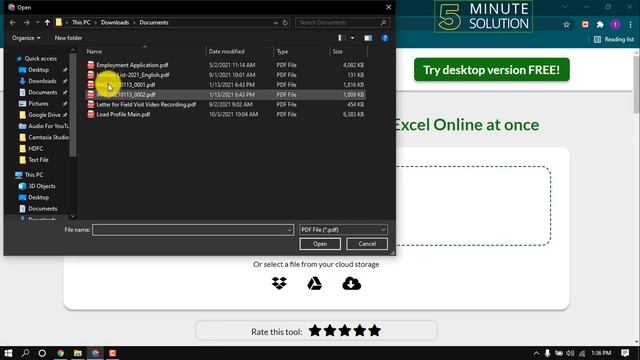Expand the File name history dropdown
The width and height of the screenshot is (640, 360).
(x=289, y=230)
